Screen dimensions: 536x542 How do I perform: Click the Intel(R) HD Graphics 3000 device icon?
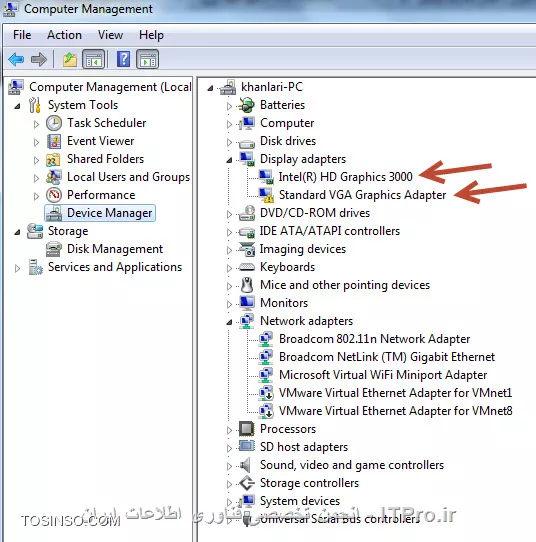[x=266, y=177]
